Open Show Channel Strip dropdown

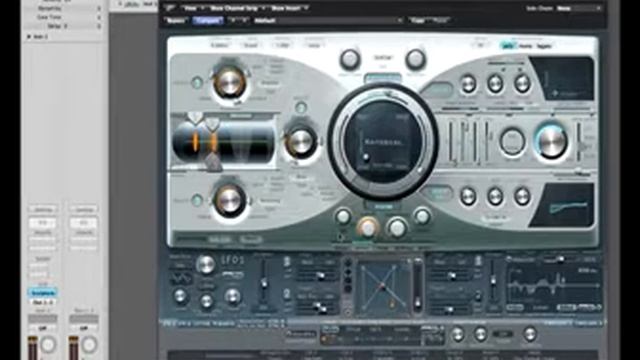(x=238, y=8)
